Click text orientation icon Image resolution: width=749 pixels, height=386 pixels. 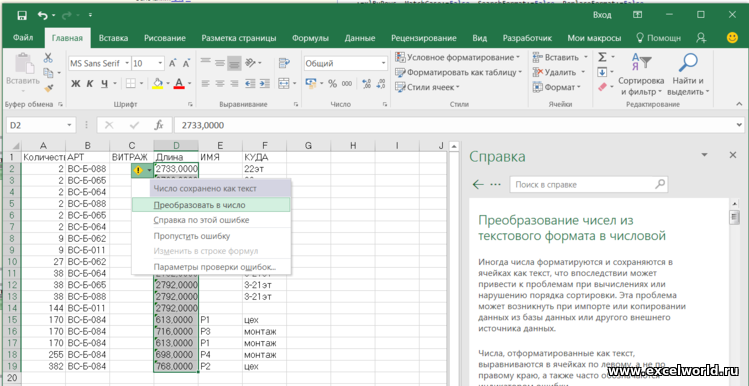click(x=250, y=63)
